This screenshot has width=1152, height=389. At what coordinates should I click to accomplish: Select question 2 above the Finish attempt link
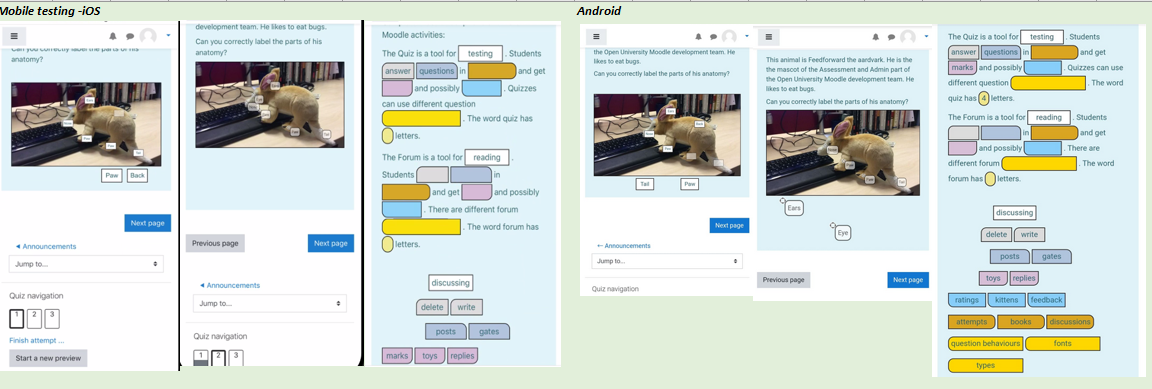pyautogui.click(x=35, y=318)
